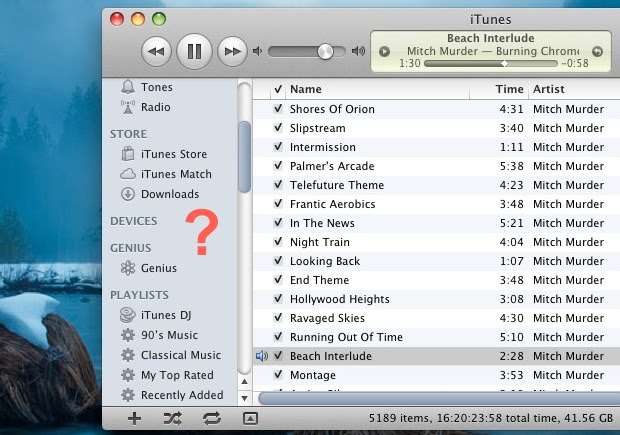Select iTunes Store label in sidebar
The width and height of the screenshot is (620, 435).
(174, 154)
